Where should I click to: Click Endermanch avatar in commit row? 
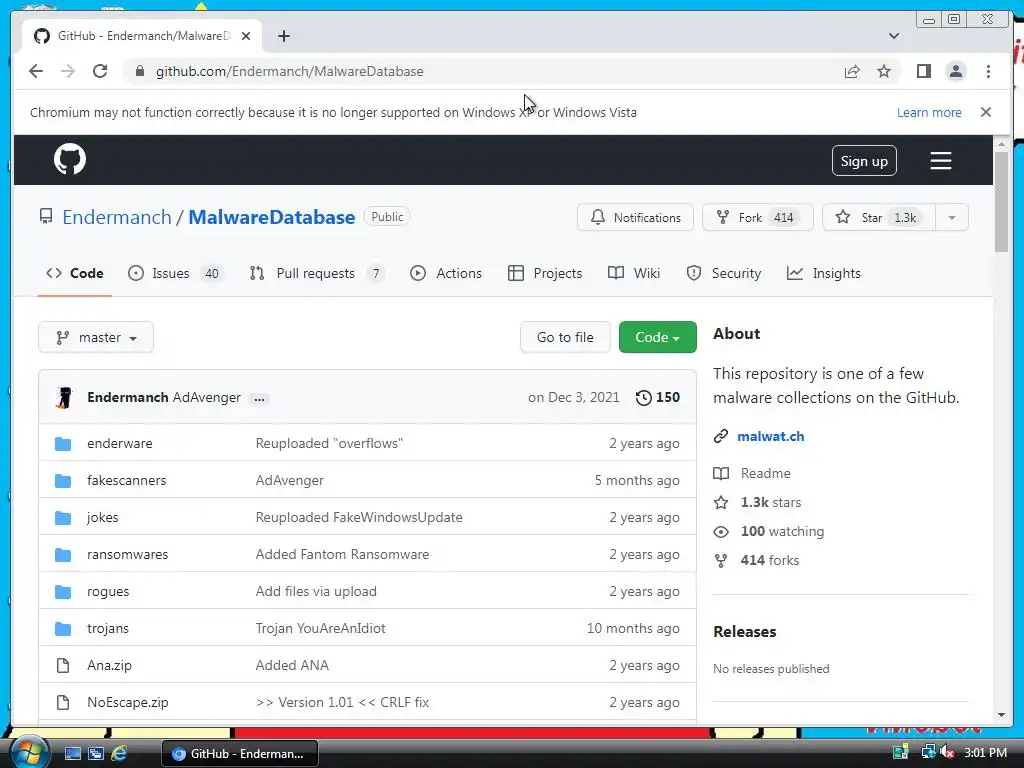tap(65, 398)
